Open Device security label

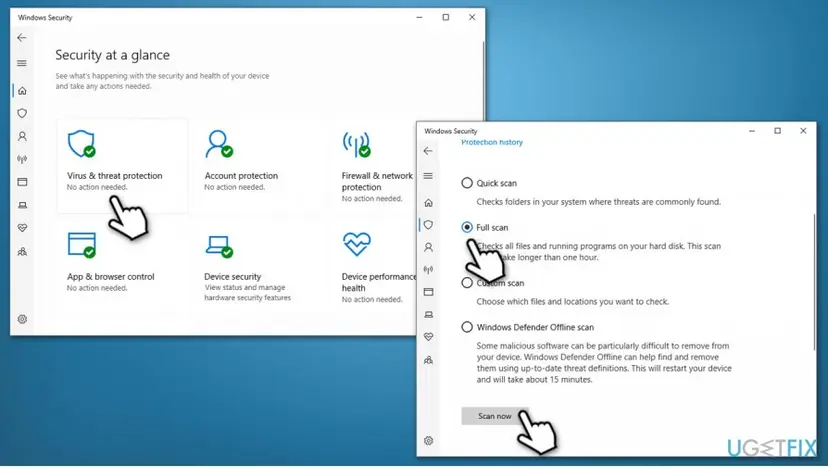[x=232, y=277]
